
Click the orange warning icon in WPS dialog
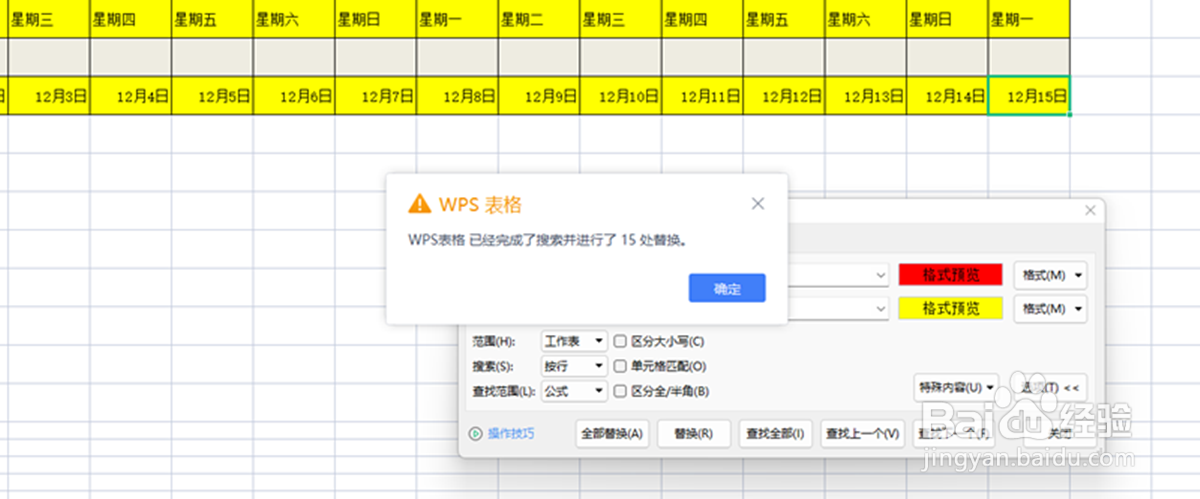419,204
